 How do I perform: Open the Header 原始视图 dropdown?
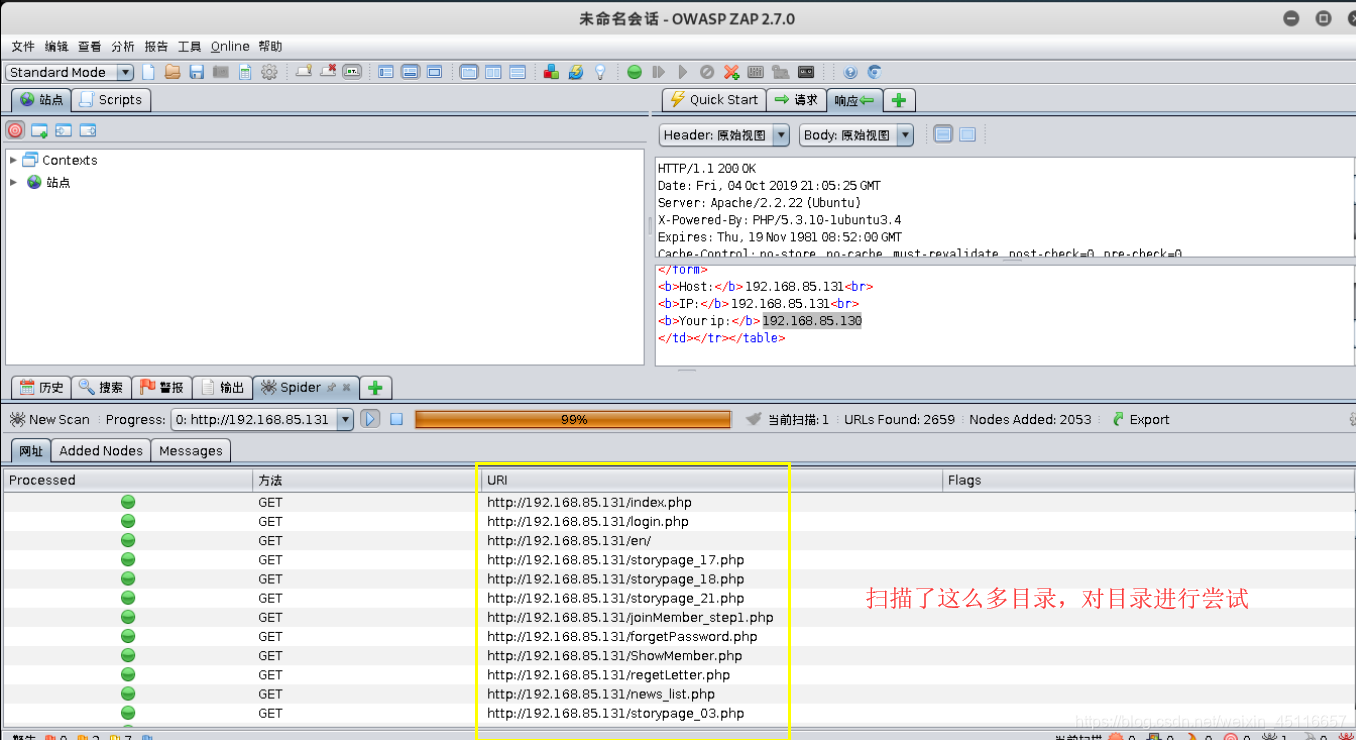725,135
